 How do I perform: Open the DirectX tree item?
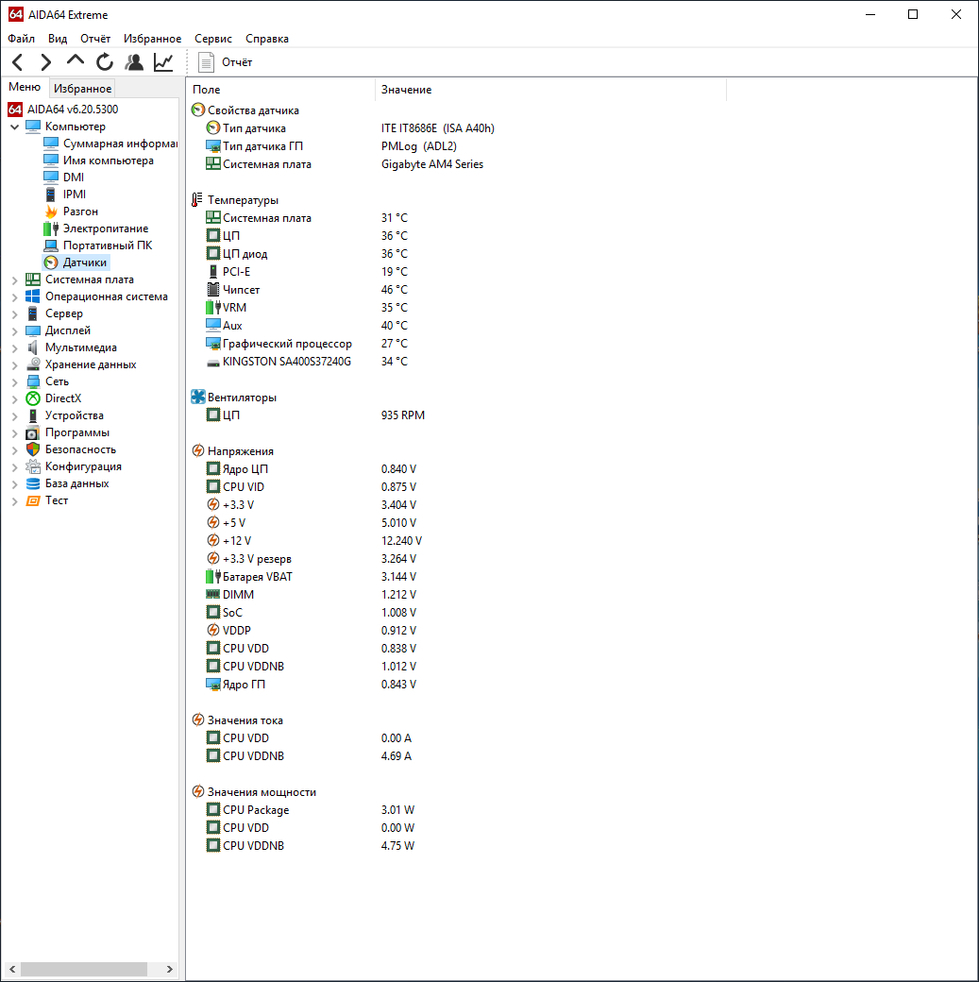[62, 398]
